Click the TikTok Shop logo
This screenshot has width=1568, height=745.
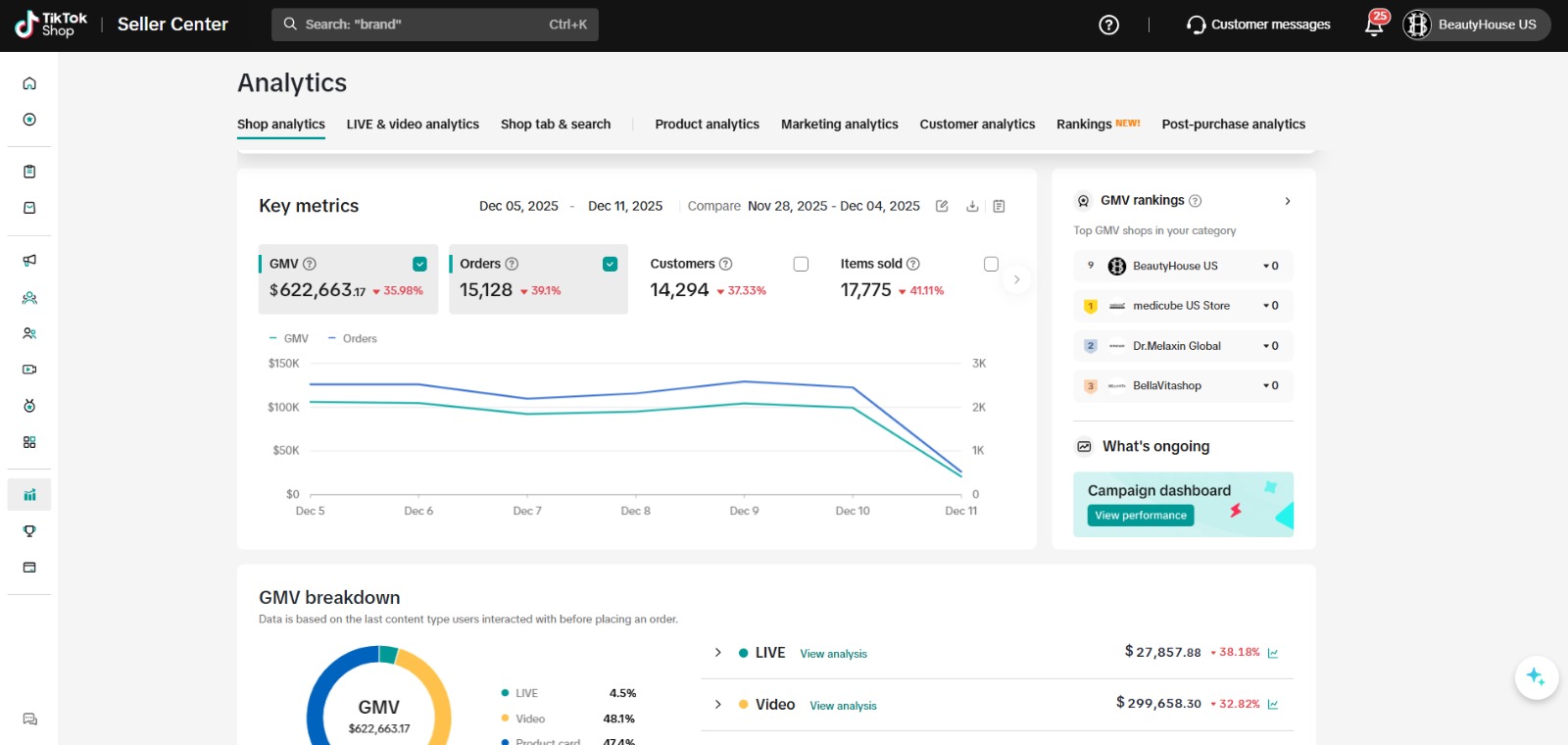click(x=51, y=25)
